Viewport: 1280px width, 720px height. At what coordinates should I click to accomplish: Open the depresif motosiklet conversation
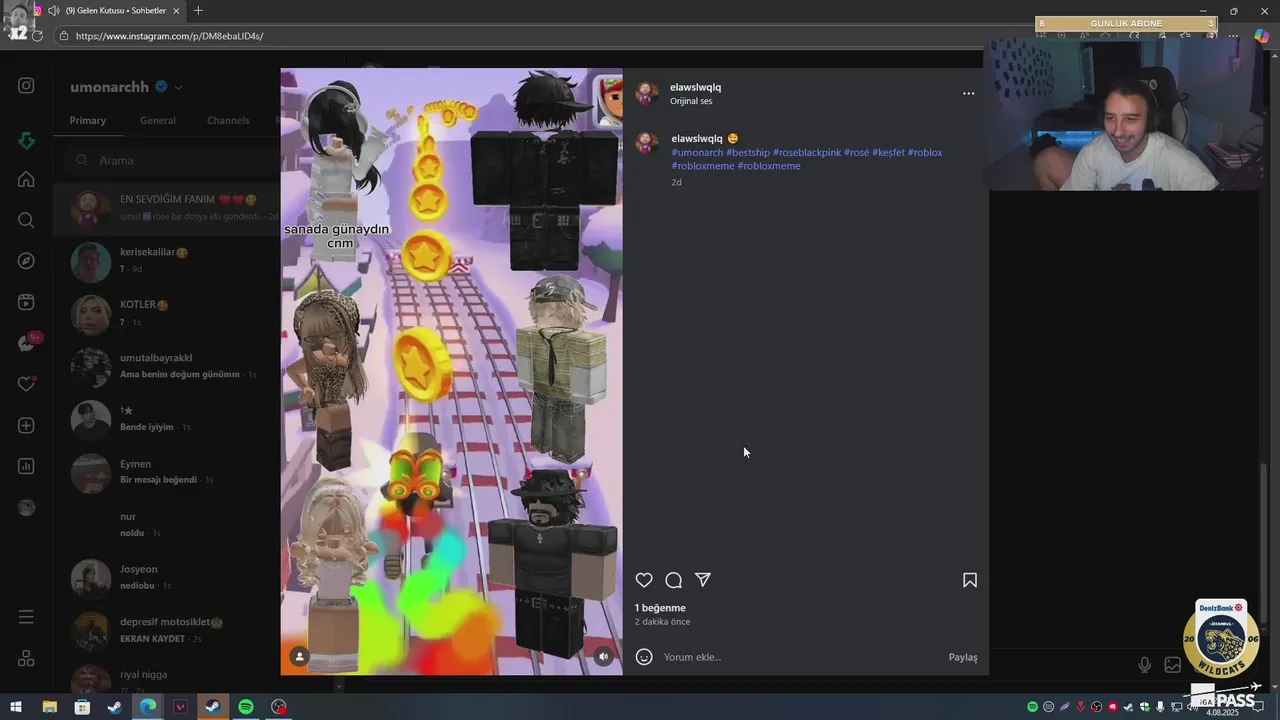[x=167, y=630]
